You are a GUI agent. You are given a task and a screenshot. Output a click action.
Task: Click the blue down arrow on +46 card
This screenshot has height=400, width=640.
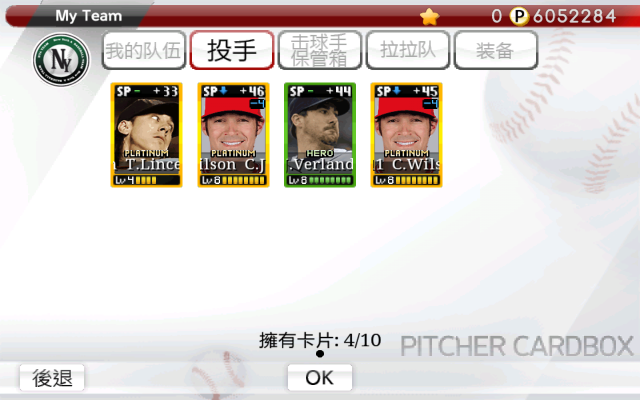pyautogui.click(x=223, y=91)
